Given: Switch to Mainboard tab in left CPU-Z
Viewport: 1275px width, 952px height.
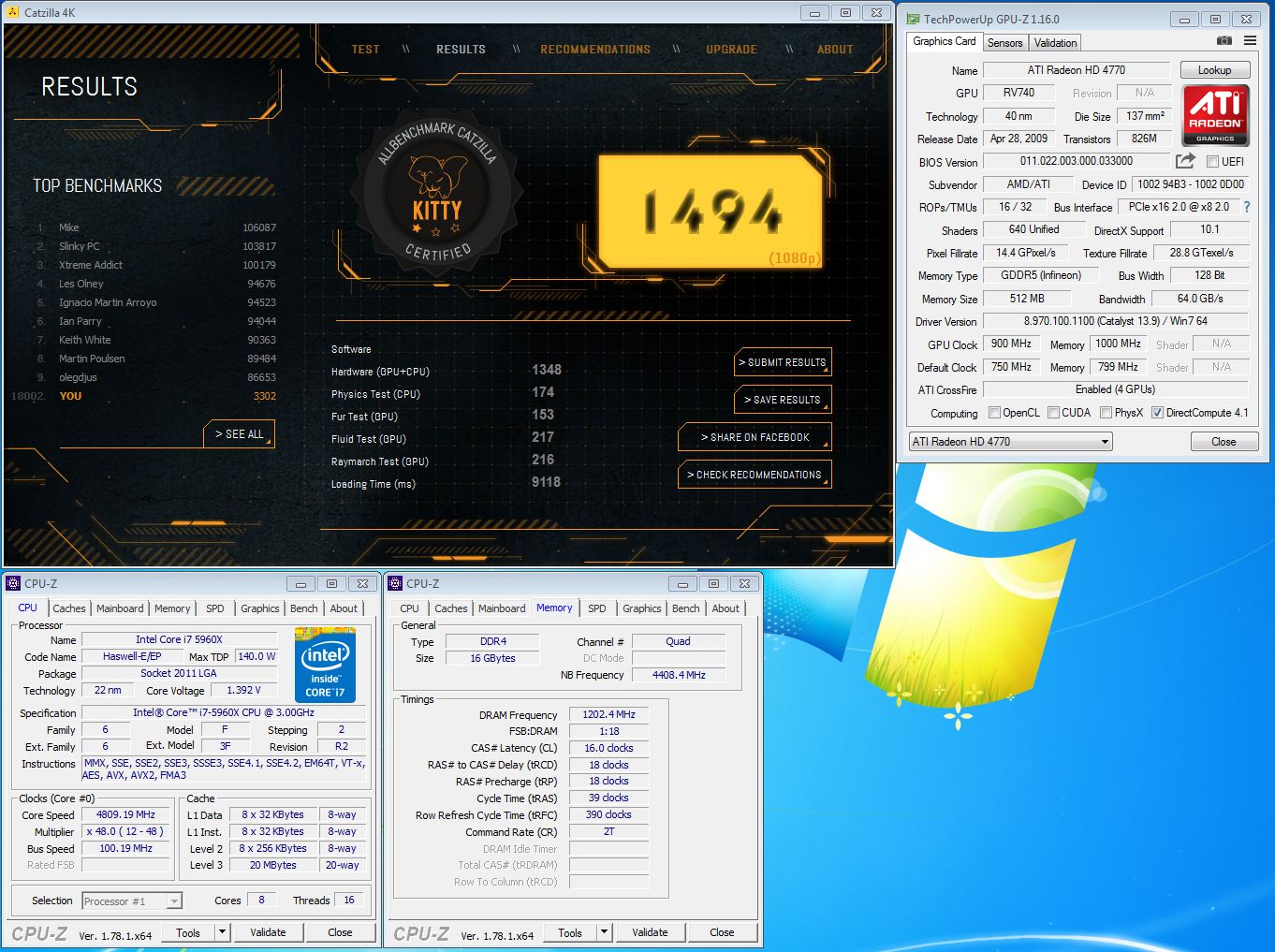Looking at the screenshot, I should [120, 608].
